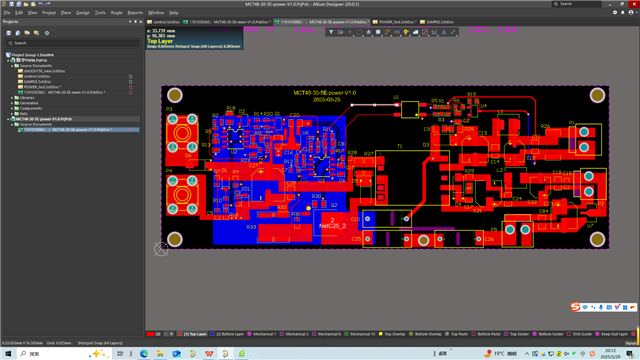Viewport: 640px width, 360px height.
Task: Save the project with the panel save icon
Action: pyautogui.click(x=9, y=33)
